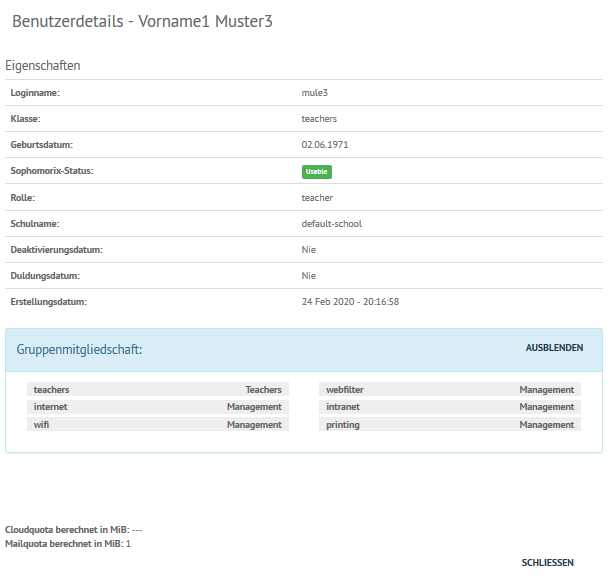The image size is (610, 581).
Task: Click the Klasse value teachers
Action: (x=319, y=119)
